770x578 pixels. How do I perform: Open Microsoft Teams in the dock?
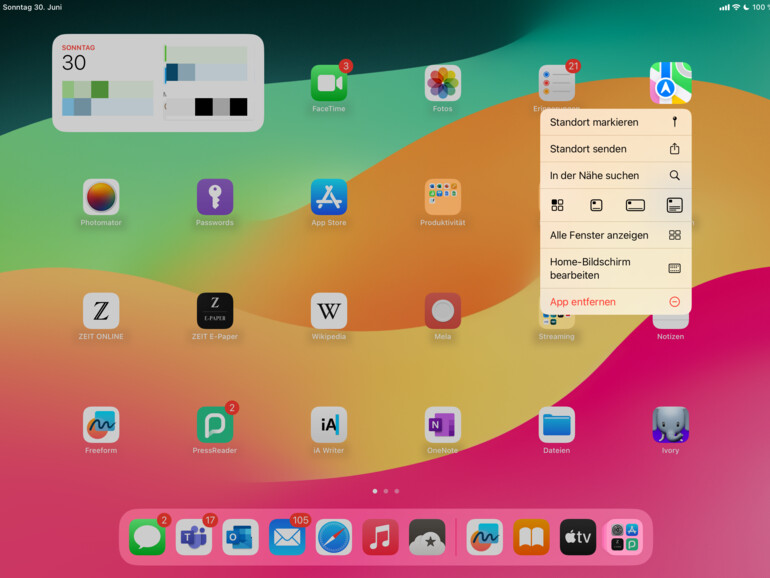[193, 537]
